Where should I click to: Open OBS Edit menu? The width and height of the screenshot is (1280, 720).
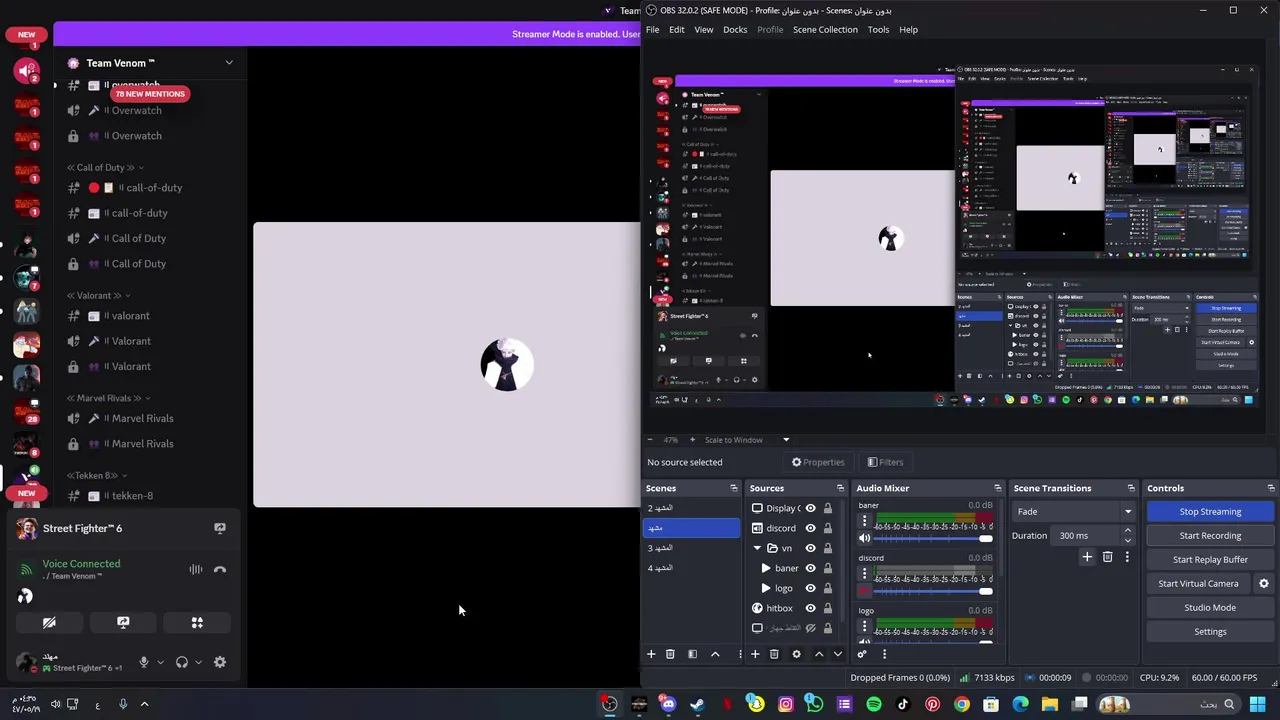coord(677,29)
